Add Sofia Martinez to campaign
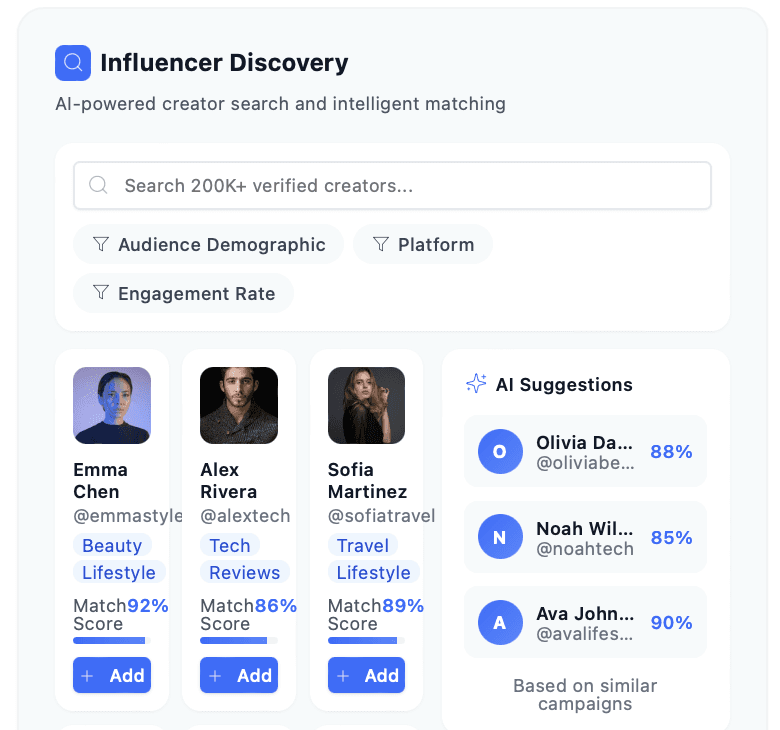 coord(366,675)
